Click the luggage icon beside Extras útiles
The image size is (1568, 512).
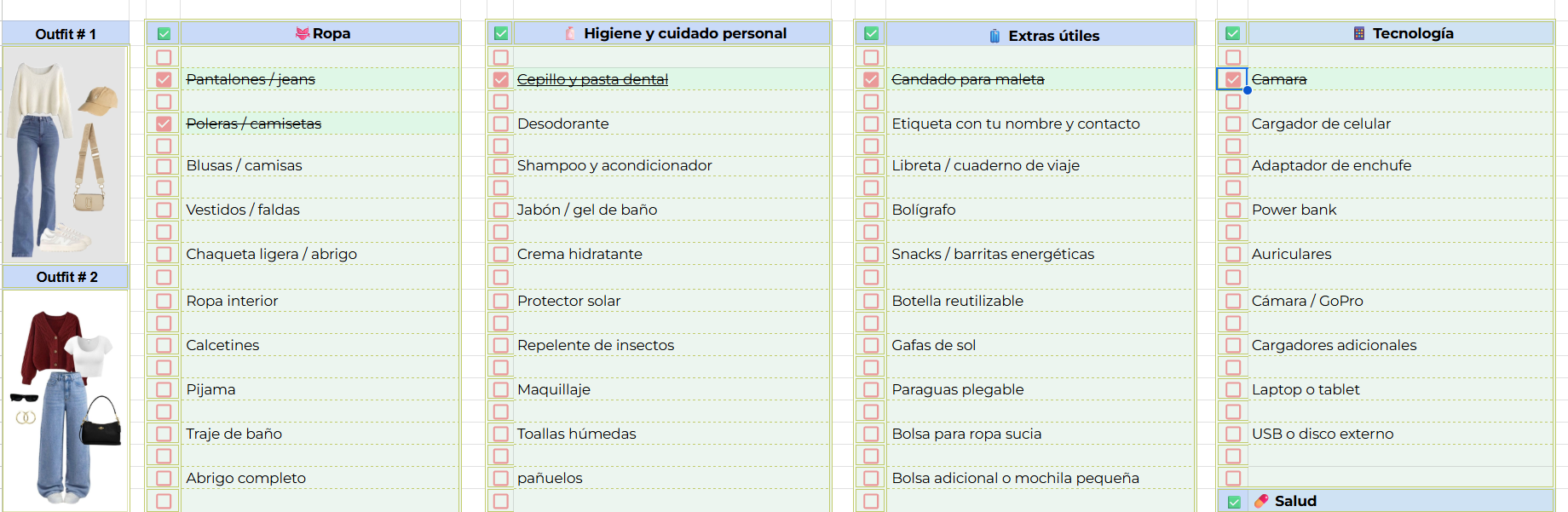pos(994,36)
